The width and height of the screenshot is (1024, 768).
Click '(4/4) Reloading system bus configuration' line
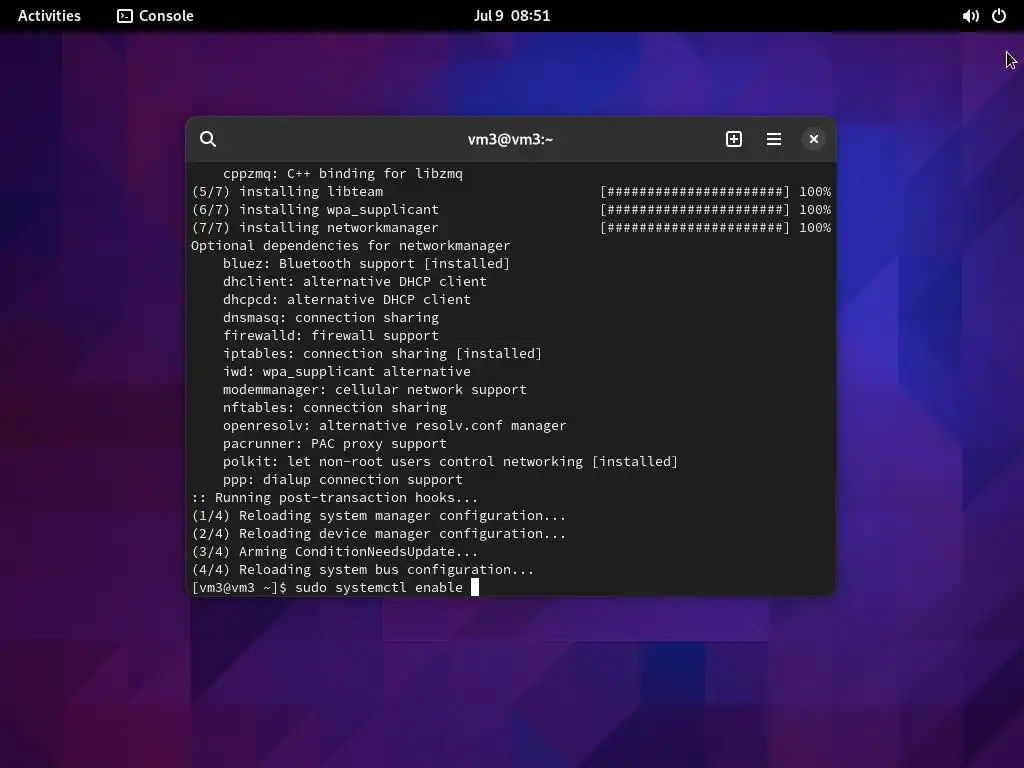362,569
